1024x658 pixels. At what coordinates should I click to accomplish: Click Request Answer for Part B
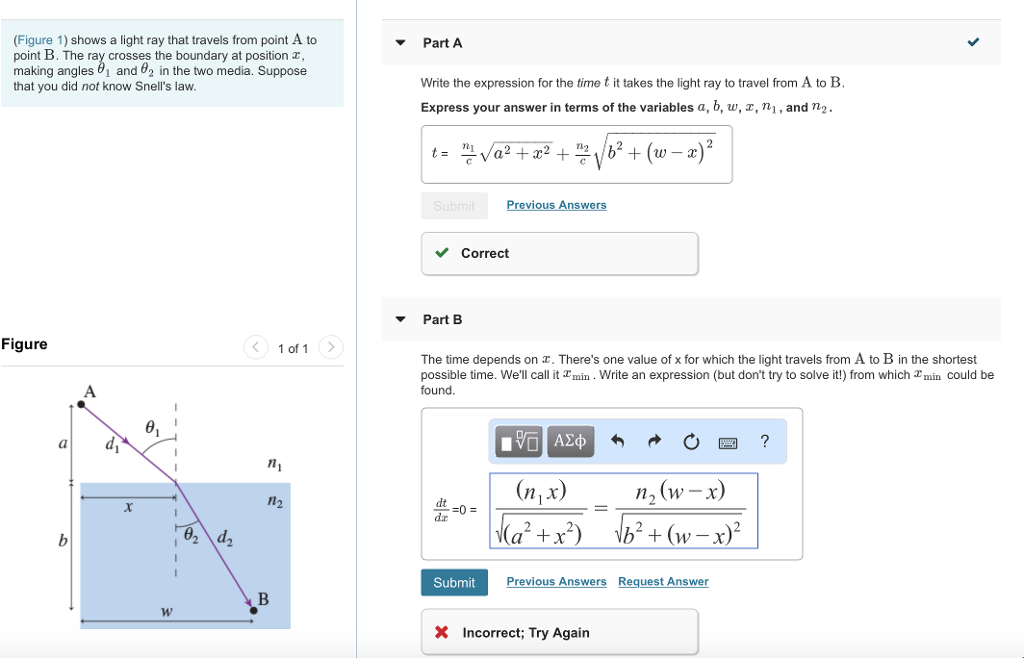click(x=662, y=581)
